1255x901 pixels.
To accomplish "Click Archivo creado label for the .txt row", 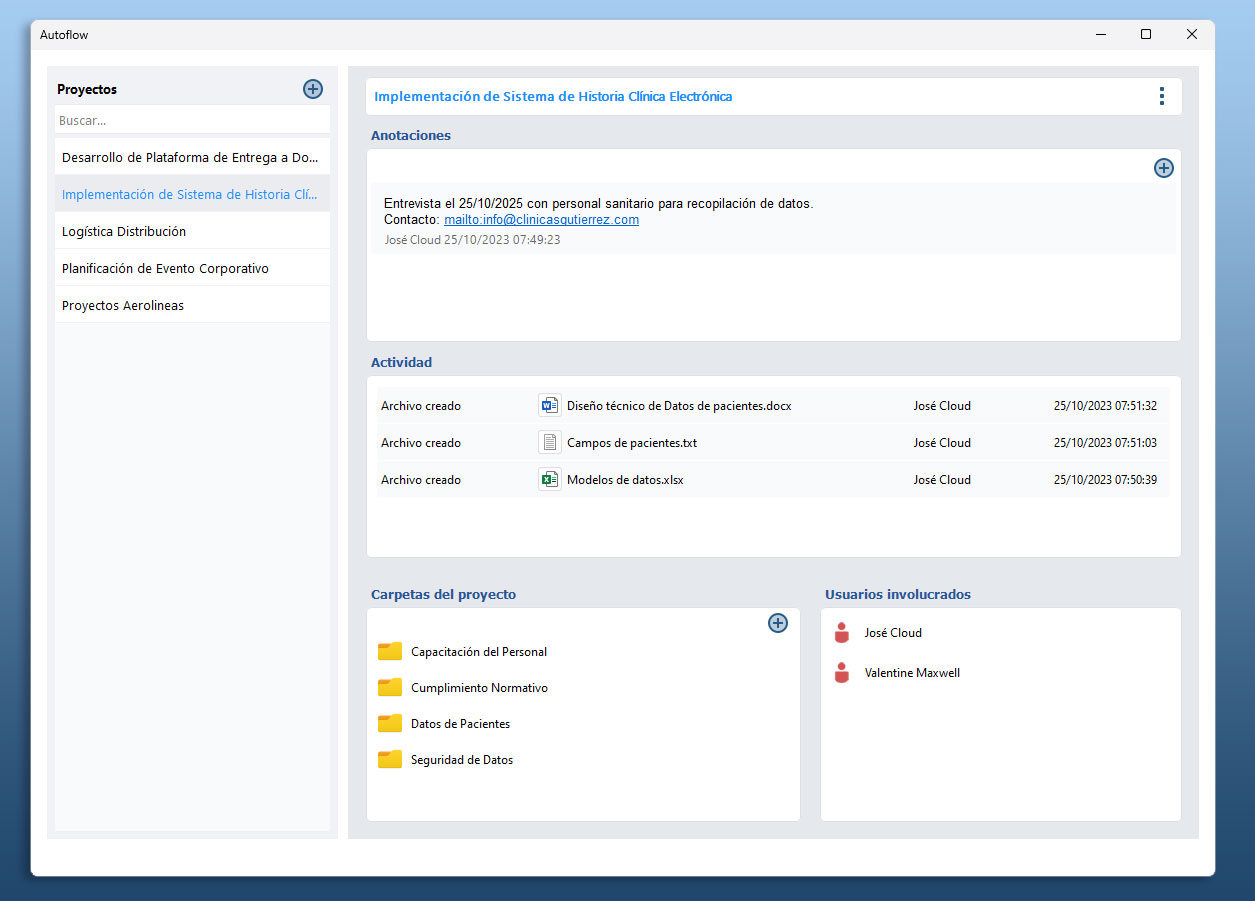I will coord(421,443).
